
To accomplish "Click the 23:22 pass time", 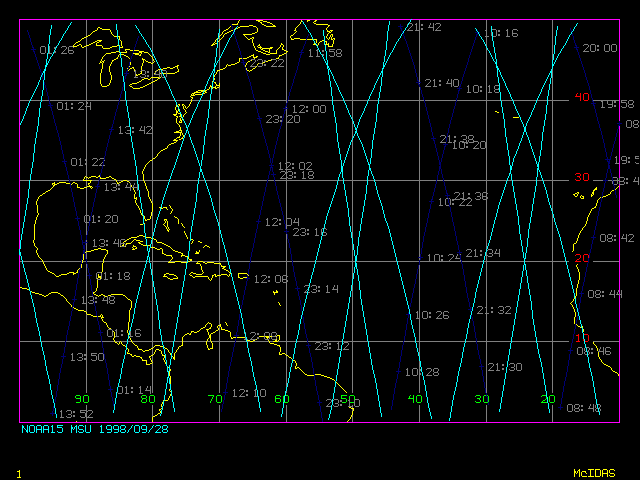I will pos(267,63).
